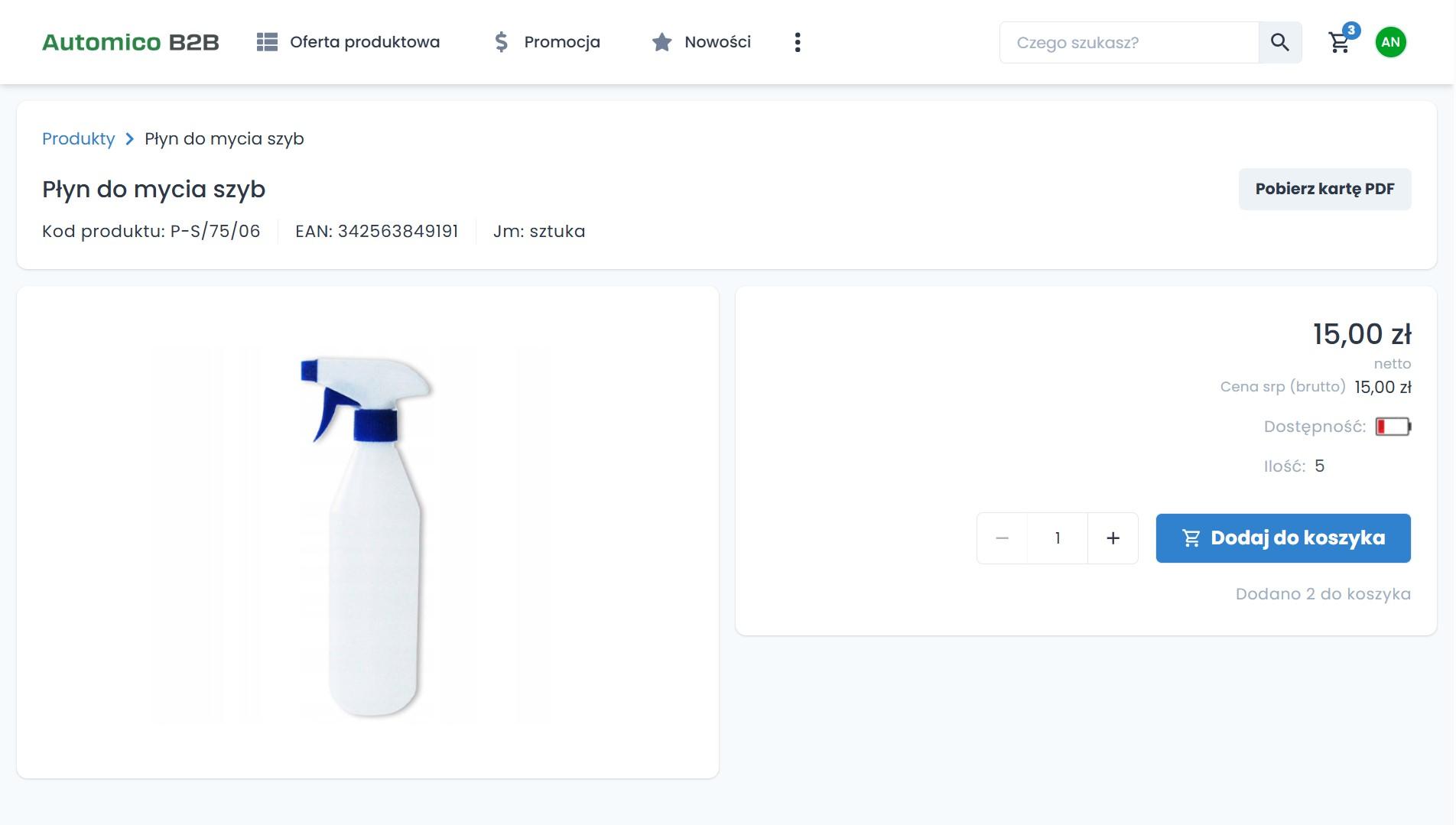Click the spray bottle product image

coord(367,534)
